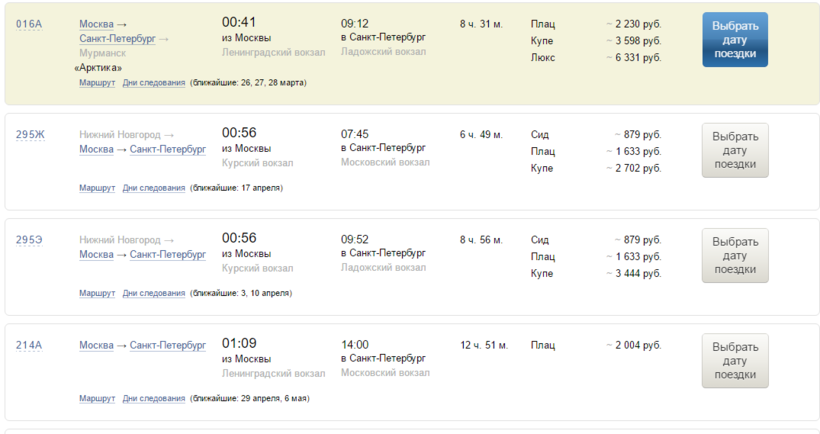Open Москва link in train 214А row
820x434 pixels.
click(96, 346)
